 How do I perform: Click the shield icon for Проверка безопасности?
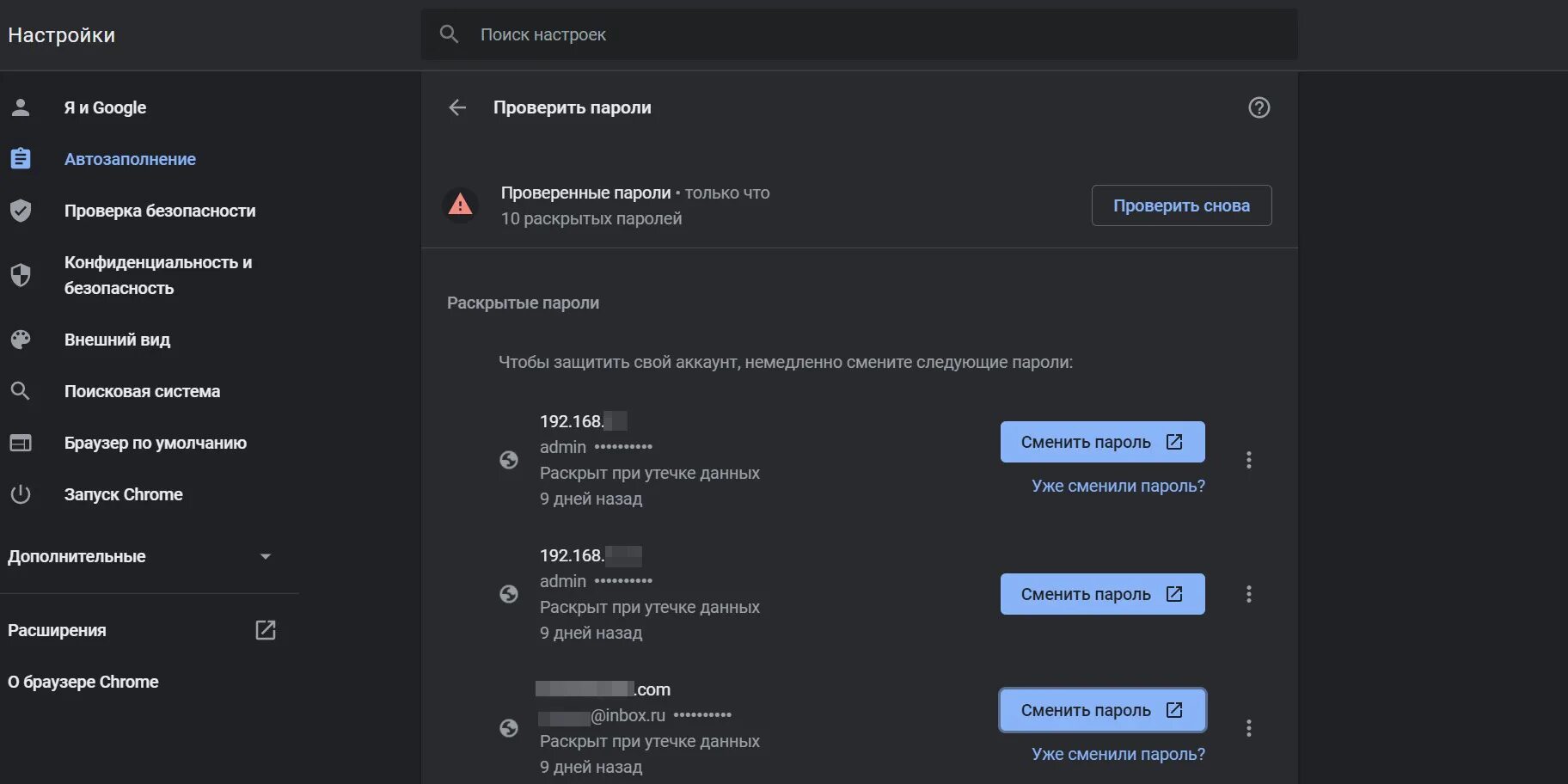point(21,211)
